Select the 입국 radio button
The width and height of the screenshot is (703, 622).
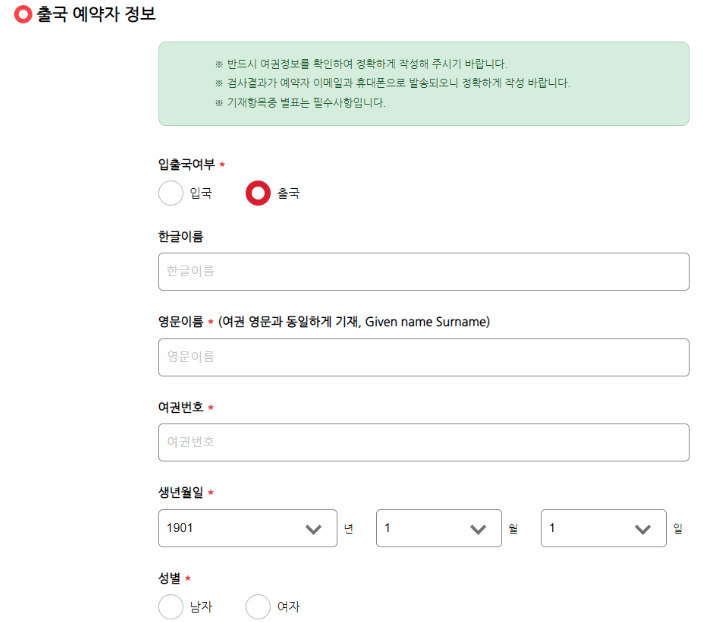click(171, 193)
